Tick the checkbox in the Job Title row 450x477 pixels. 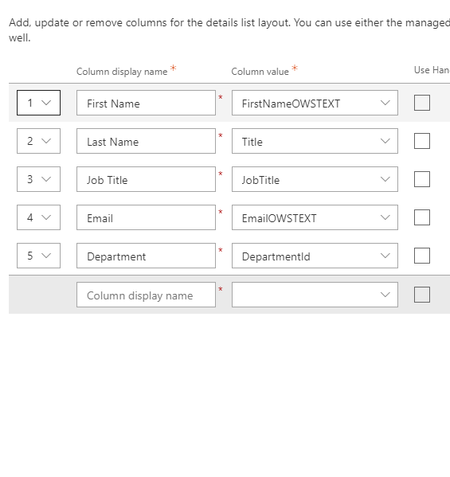(422, 179)
